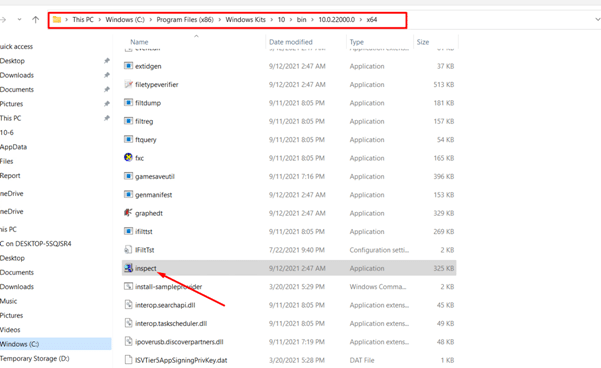Click the interop.taskscheduler.dll file icon

coord(128,323)
